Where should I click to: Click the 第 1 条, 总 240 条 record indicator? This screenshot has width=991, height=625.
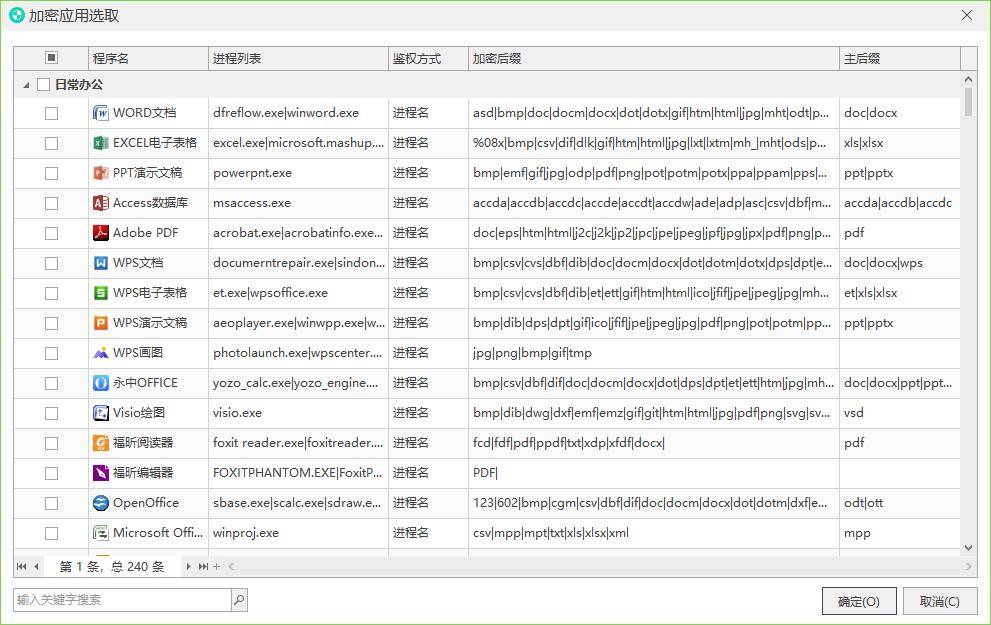[112, 567]
